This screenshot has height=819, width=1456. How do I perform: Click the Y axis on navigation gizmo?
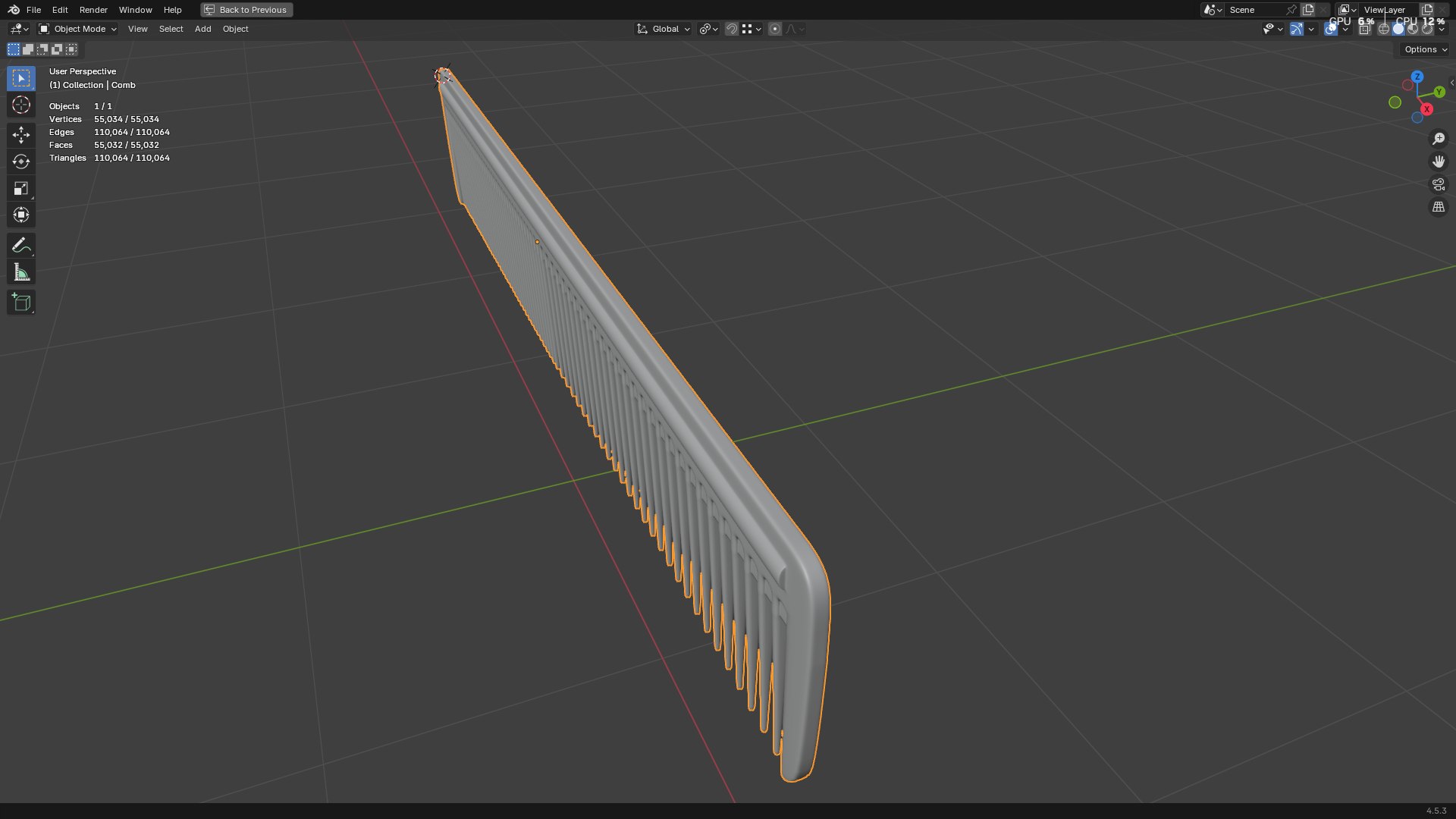click(x=1439, y=92)
